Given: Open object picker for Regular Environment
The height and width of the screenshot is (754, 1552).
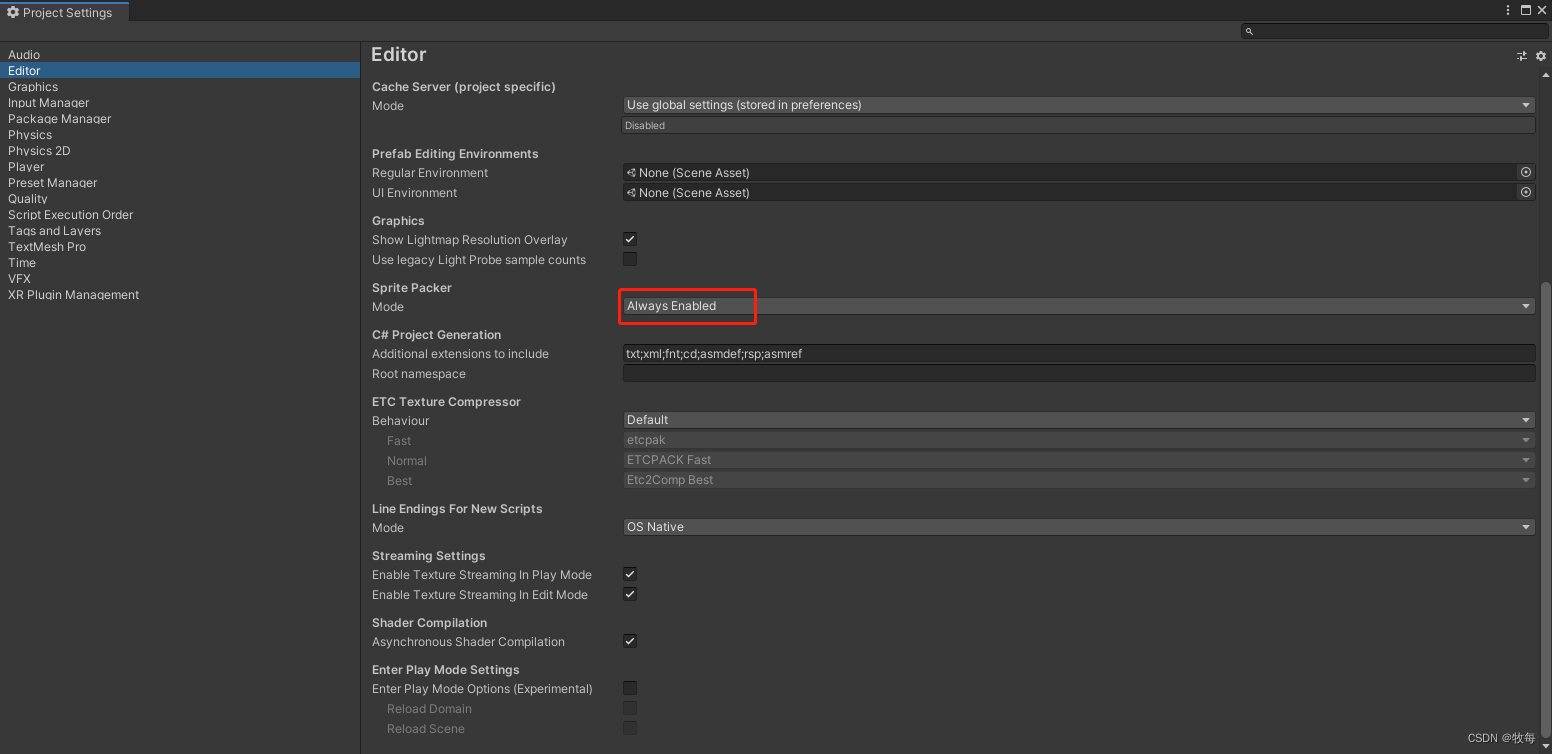Looking at the screenshot, I should [1526, 172].
